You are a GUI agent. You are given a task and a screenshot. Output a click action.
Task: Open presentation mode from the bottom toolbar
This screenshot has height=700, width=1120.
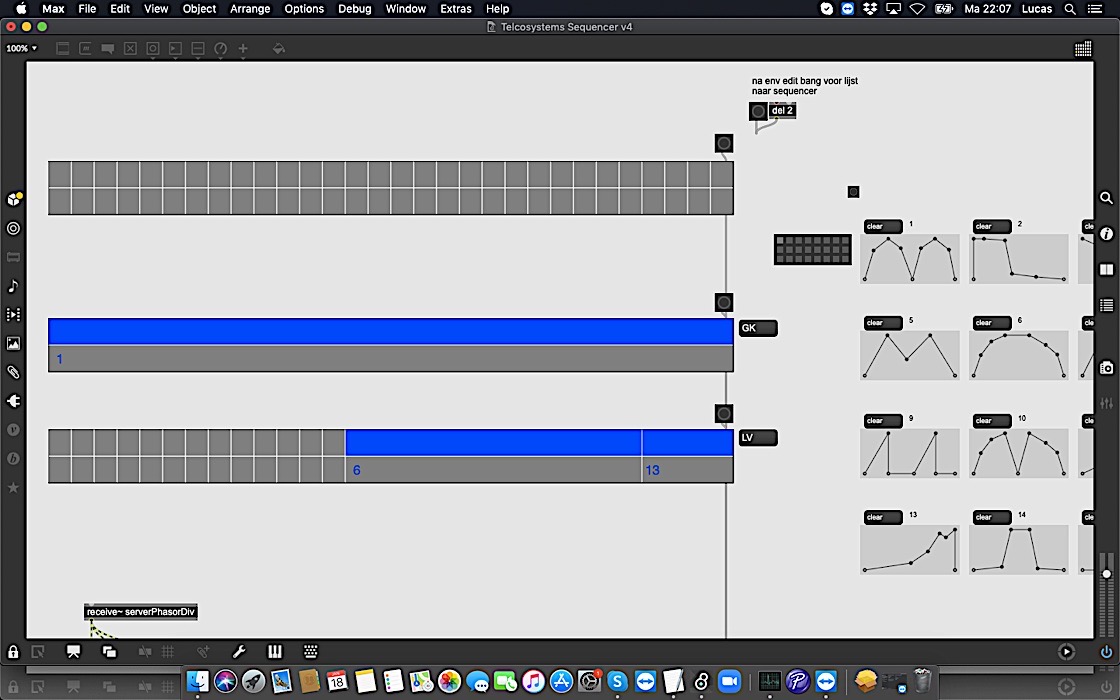[x=73, y=652]
